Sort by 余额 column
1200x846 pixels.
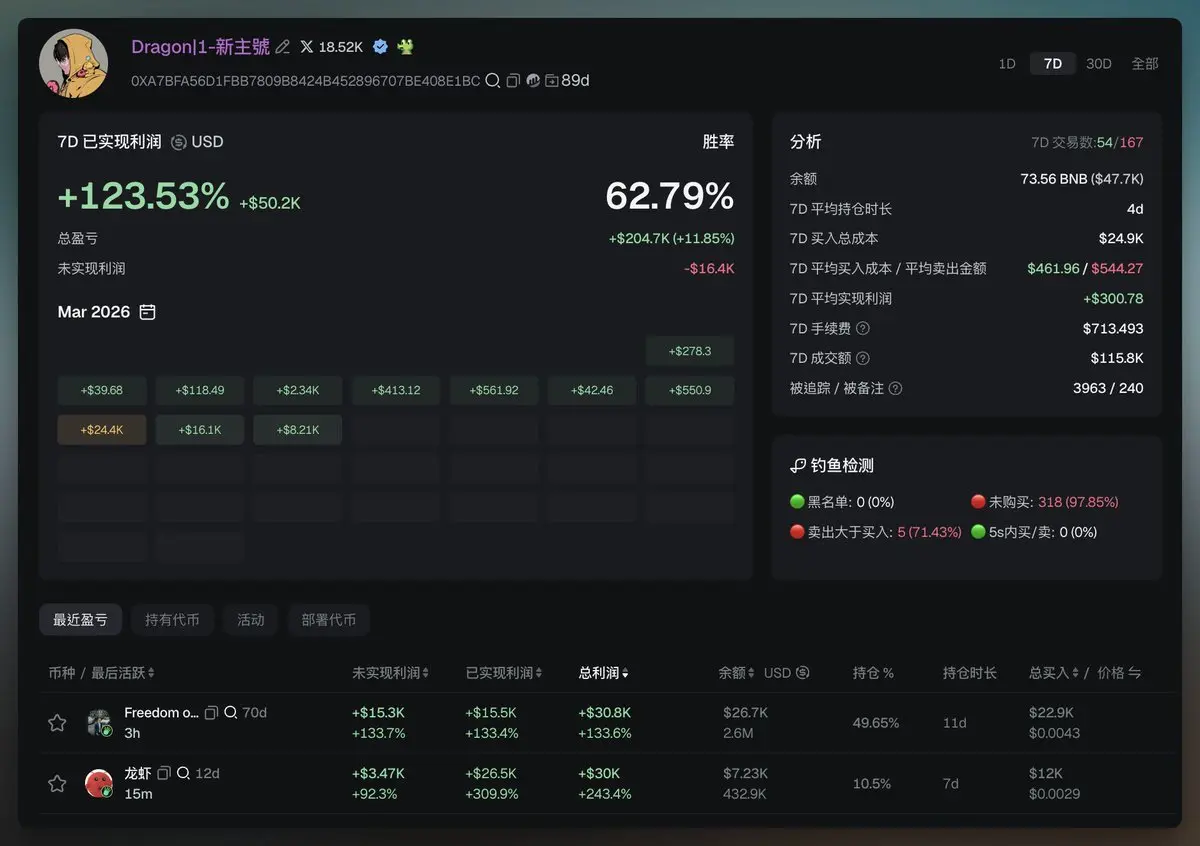737,673
